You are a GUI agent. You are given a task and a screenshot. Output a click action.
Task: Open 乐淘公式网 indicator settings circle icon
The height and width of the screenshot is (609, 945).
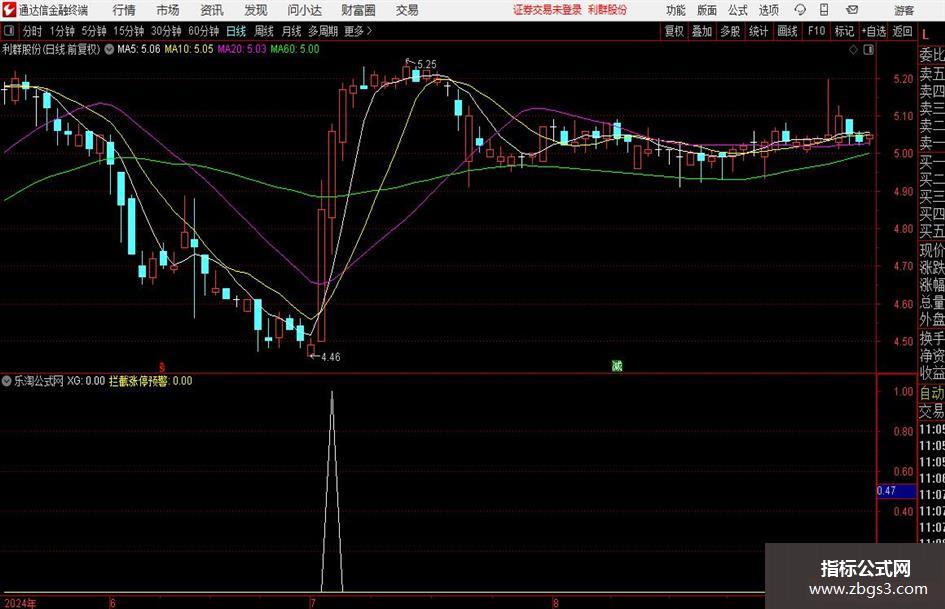coord(7,381)
